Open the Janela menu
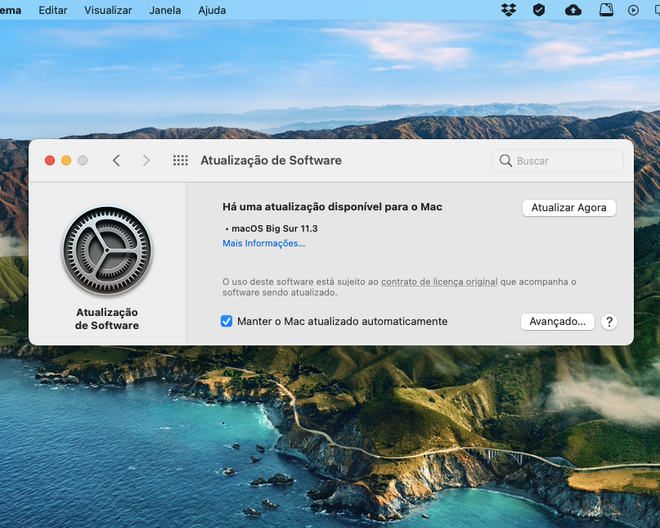Viewport: 660px width, 528px height. (165, 10)
